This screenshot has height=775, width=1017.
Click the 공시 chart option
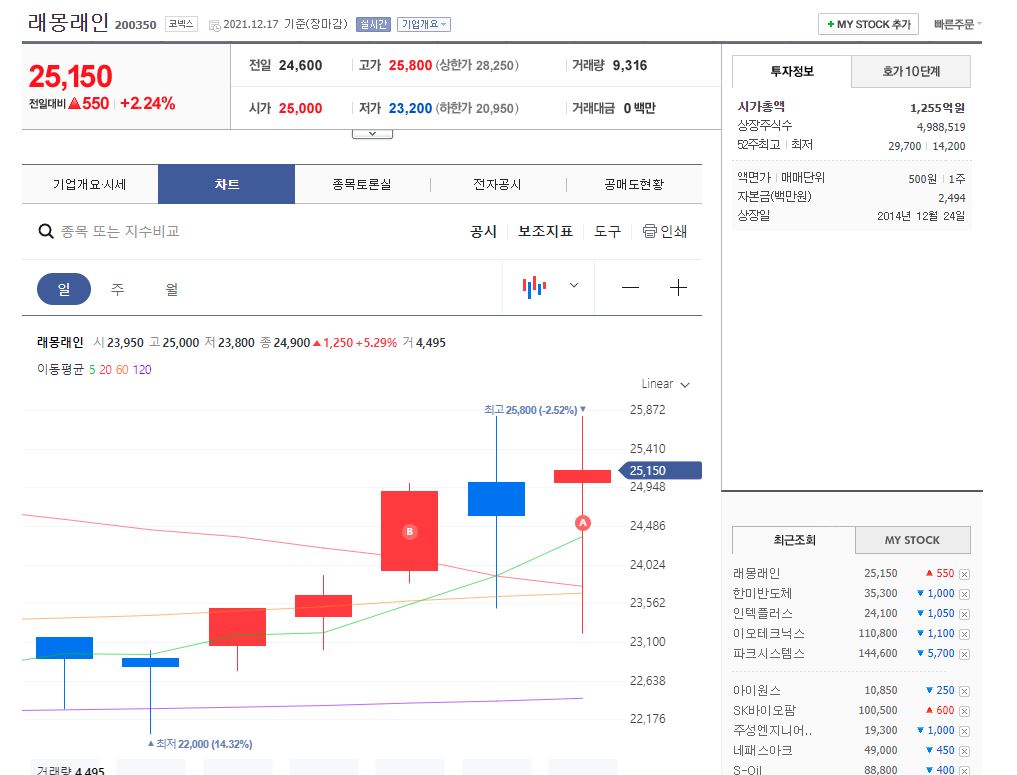pyautogui.click(x=483, y=232)
